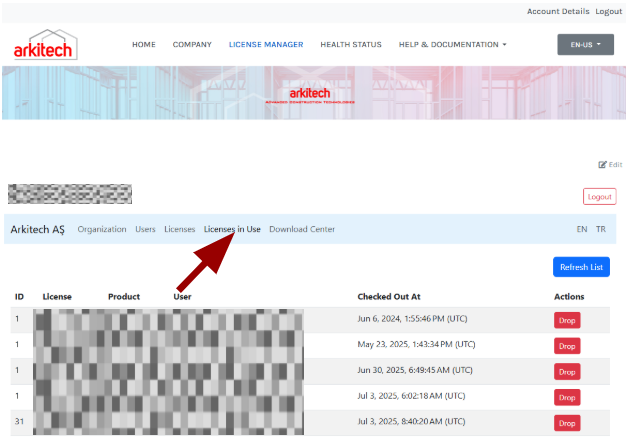Click the Checked Out At column header
Image resolution: width=627 pixels, height=440 pixels.
tap(389, 297)
